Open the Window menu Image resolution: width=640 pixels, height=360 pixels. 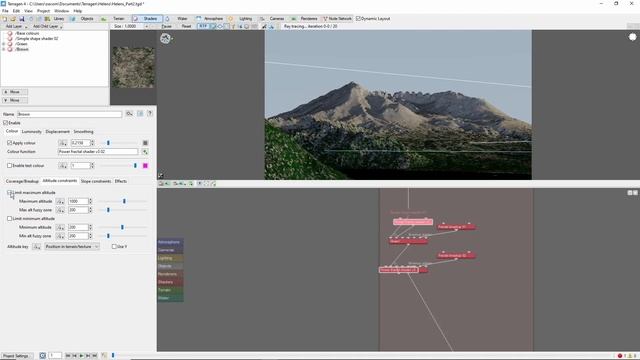(x=62, y=11)
